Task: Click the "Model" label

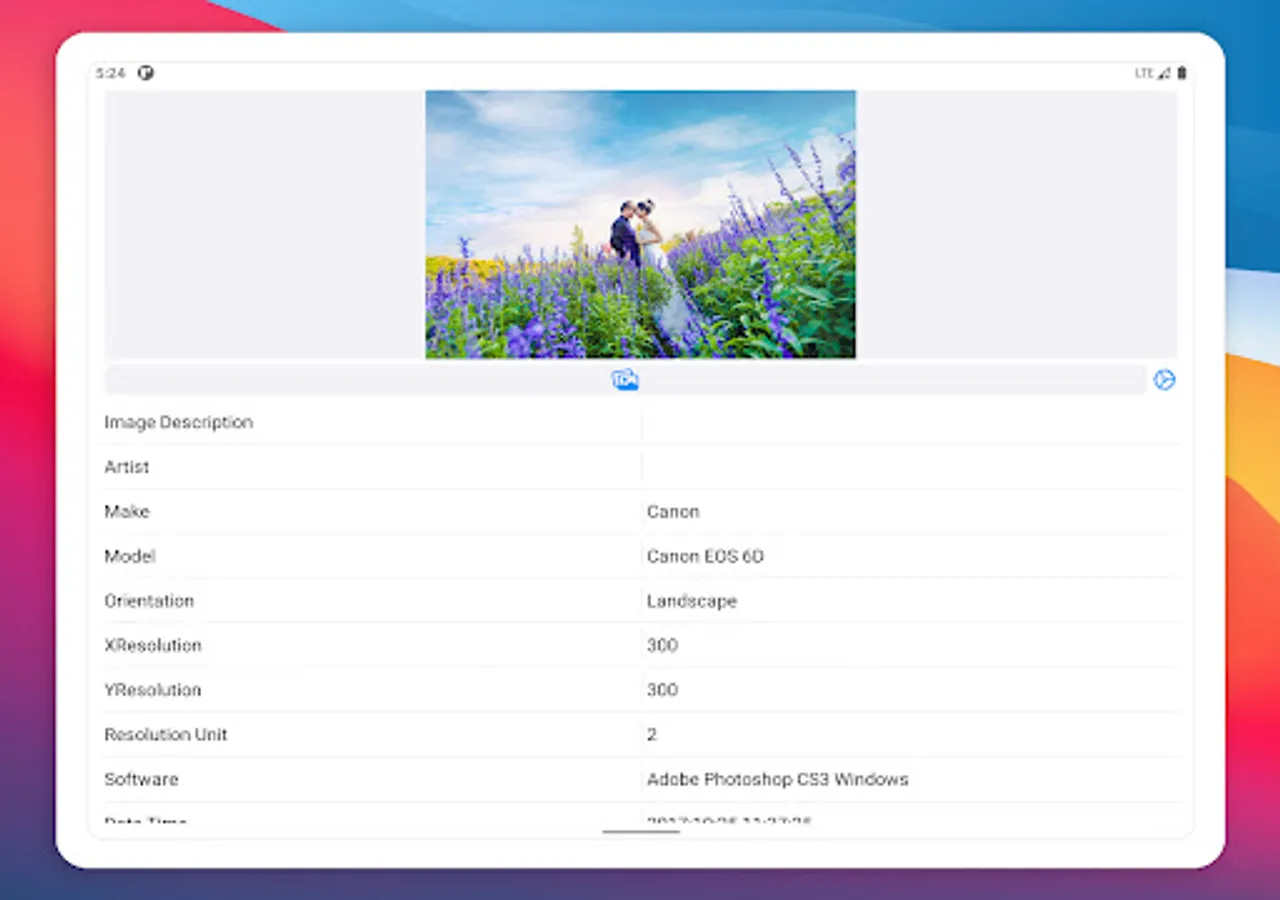Action: [x=130, y=556]
